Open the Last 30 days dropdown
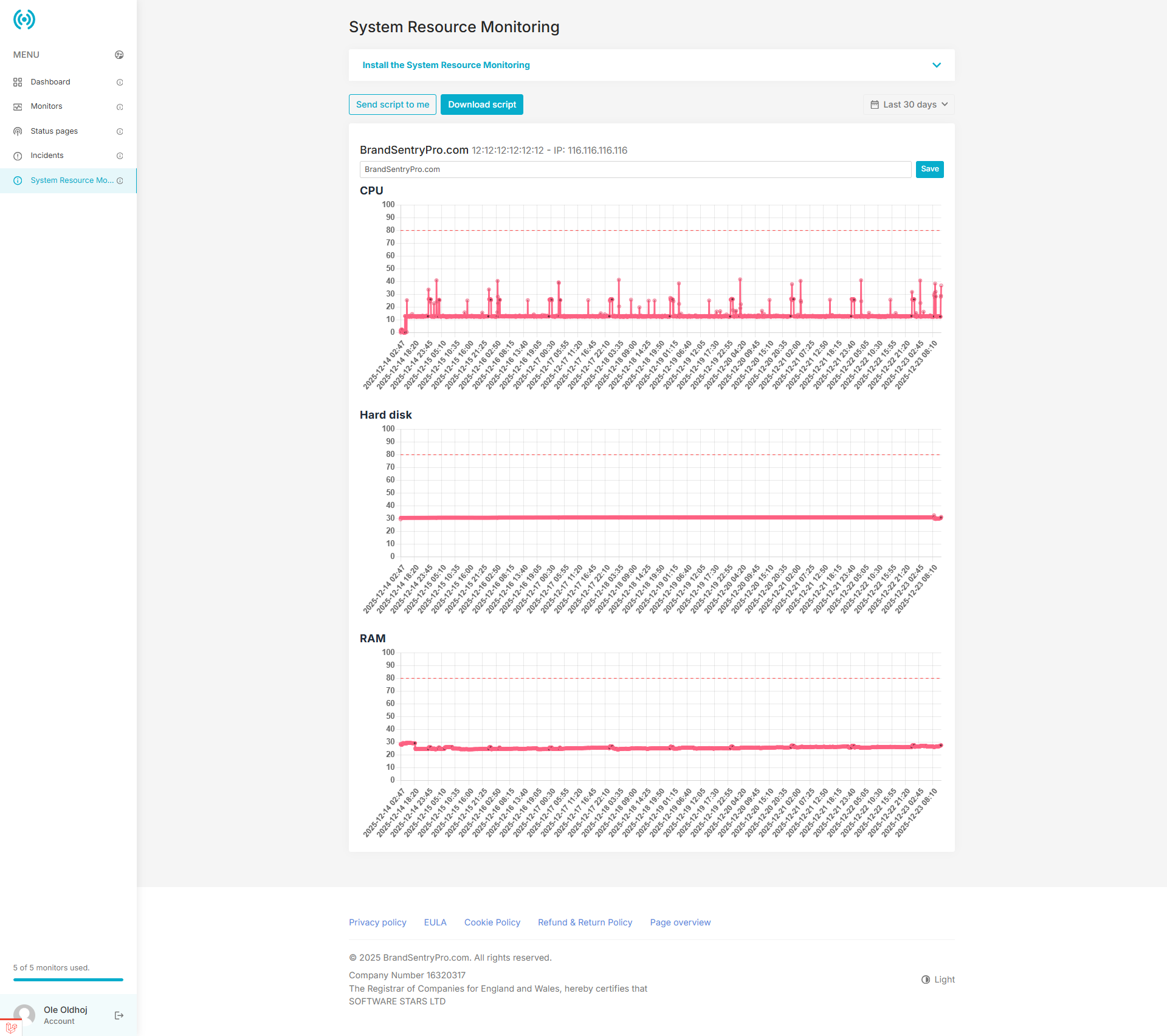This screenshot has height=1036, width=1167. point(909,105)
